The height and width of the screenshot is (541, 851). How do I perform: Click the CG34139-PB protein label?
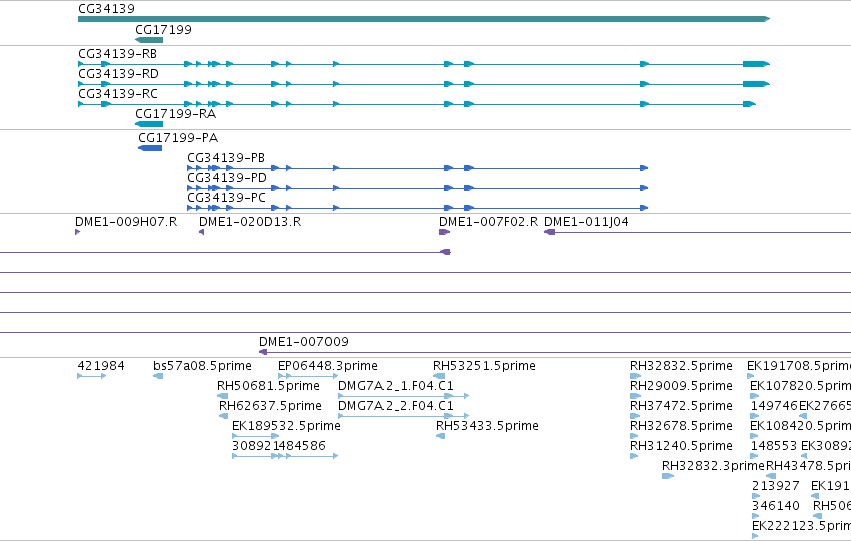[226, 157]
